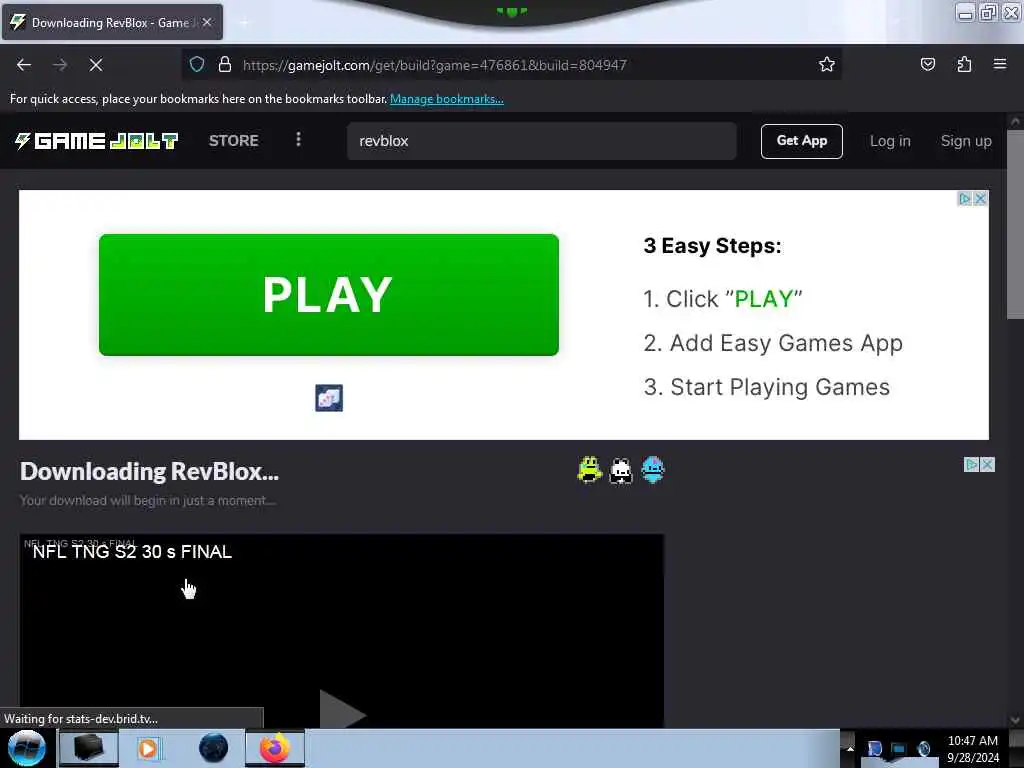Bookmark this page with the star
The width and height of the screenshot is (1024, 768).
tap(827, 64)
